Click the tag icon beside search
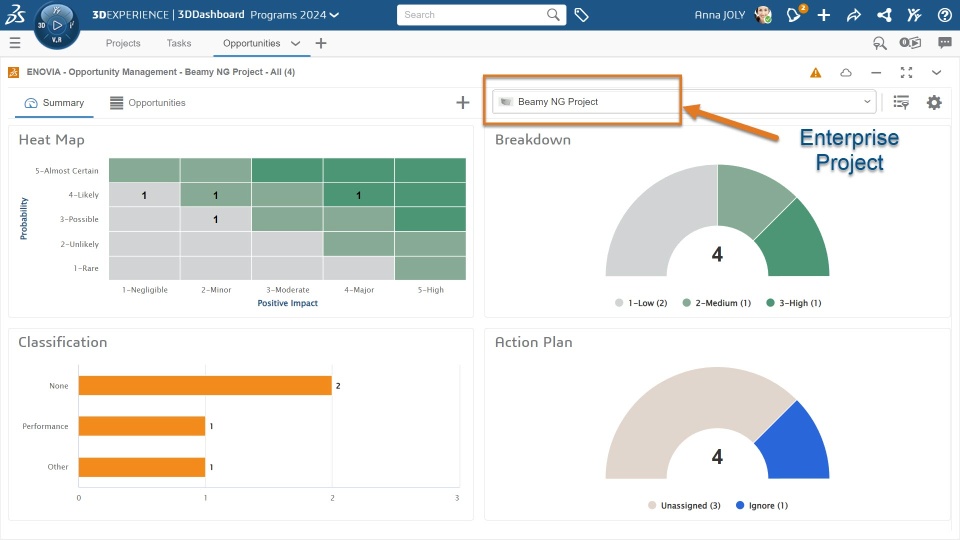Image resolution: width=960 pixels, height=540 pixels. (581, 15)
